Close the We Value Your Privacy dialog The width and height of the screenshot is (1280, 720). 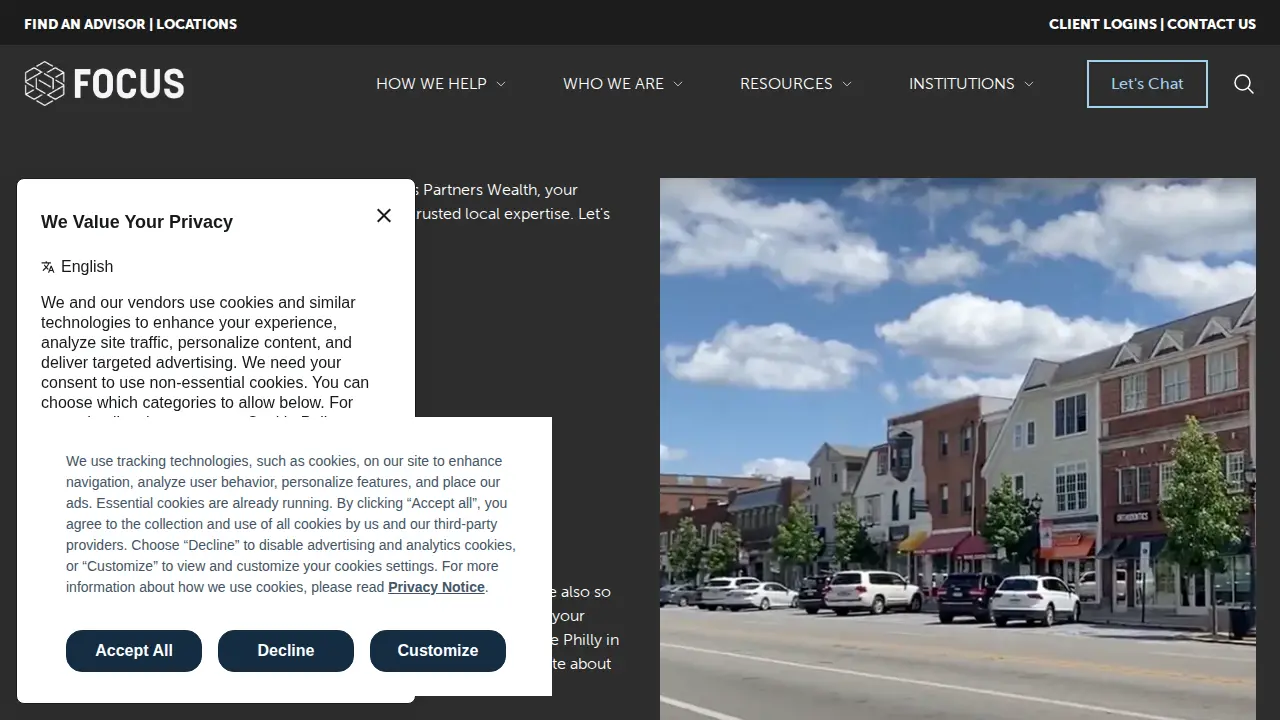(384, 215)
